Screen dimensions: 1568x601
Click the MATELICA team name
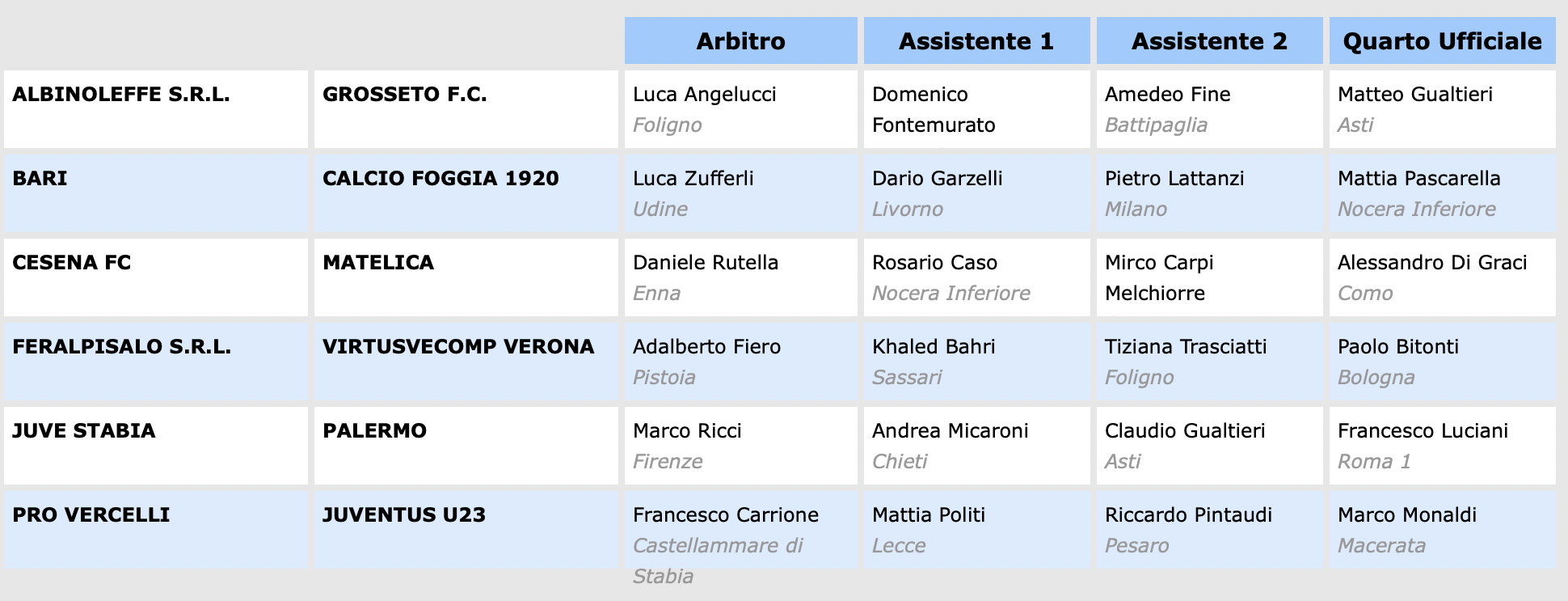378,263
